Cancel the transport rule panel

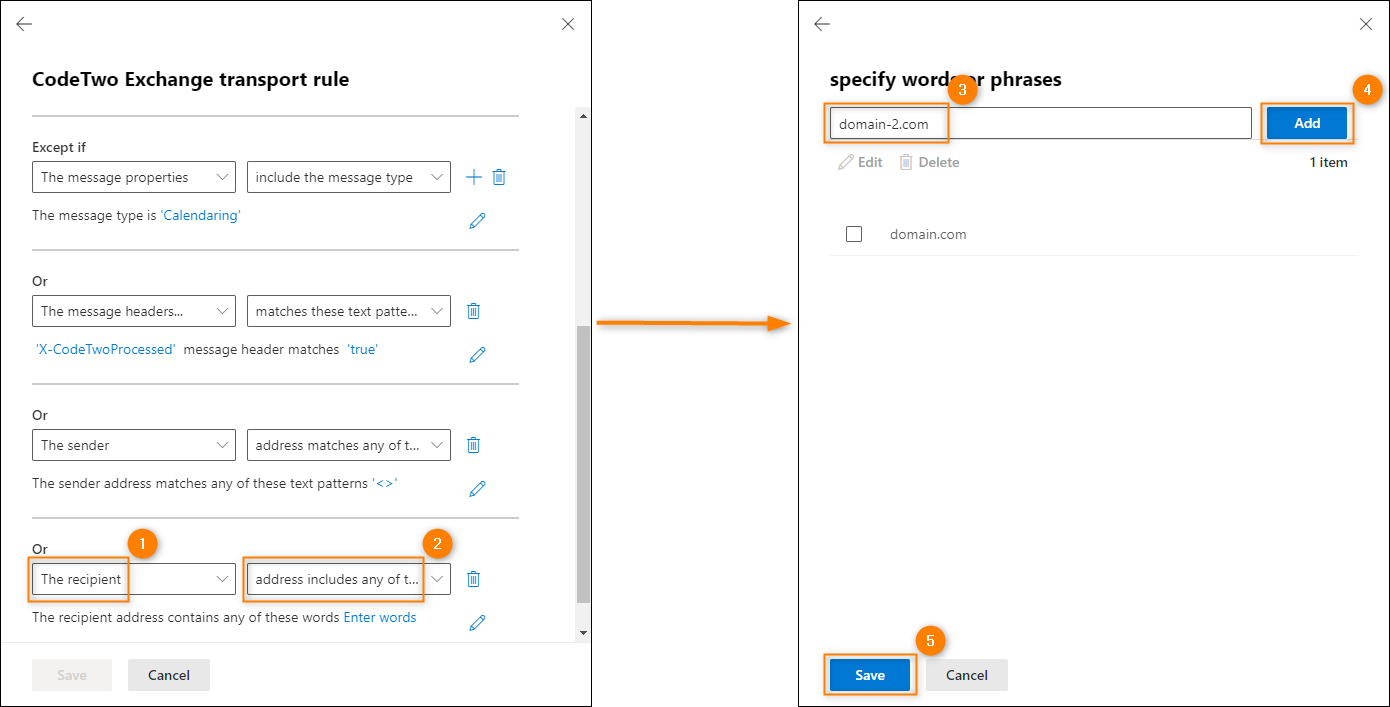coord(169,675)
